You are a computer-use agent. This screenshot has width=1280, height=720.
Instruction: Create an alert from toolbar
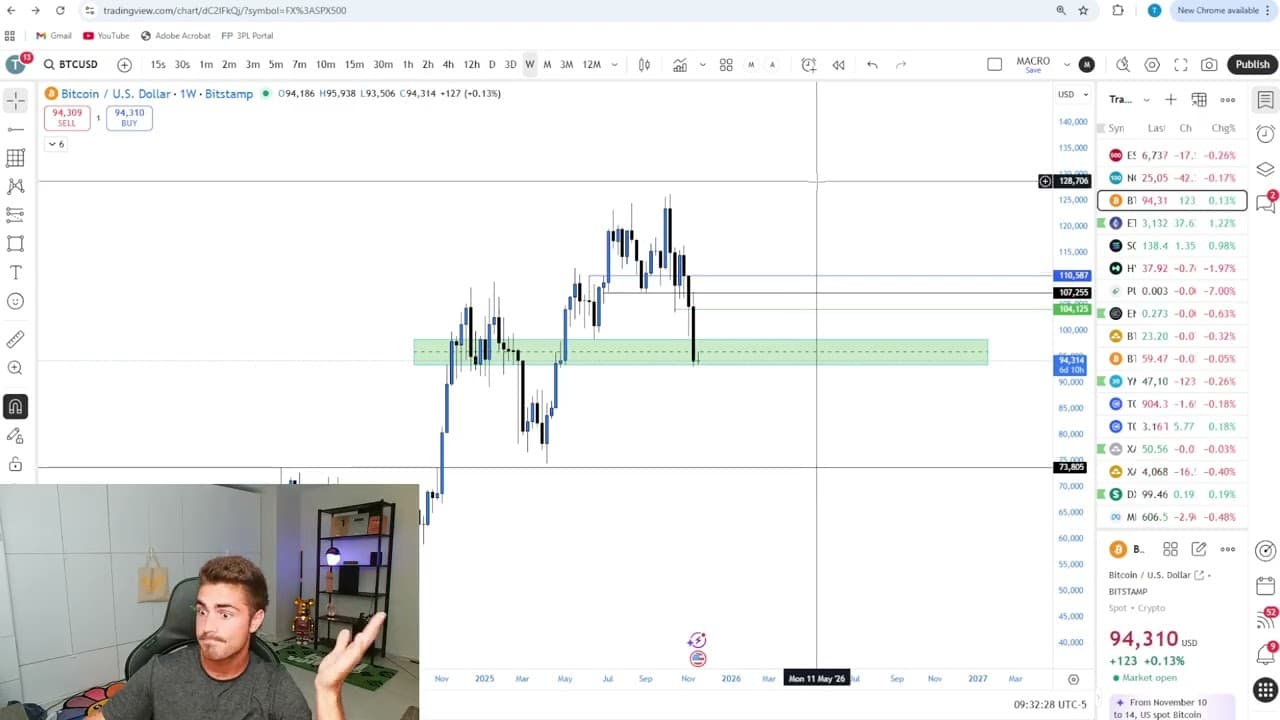pos(809,65)
